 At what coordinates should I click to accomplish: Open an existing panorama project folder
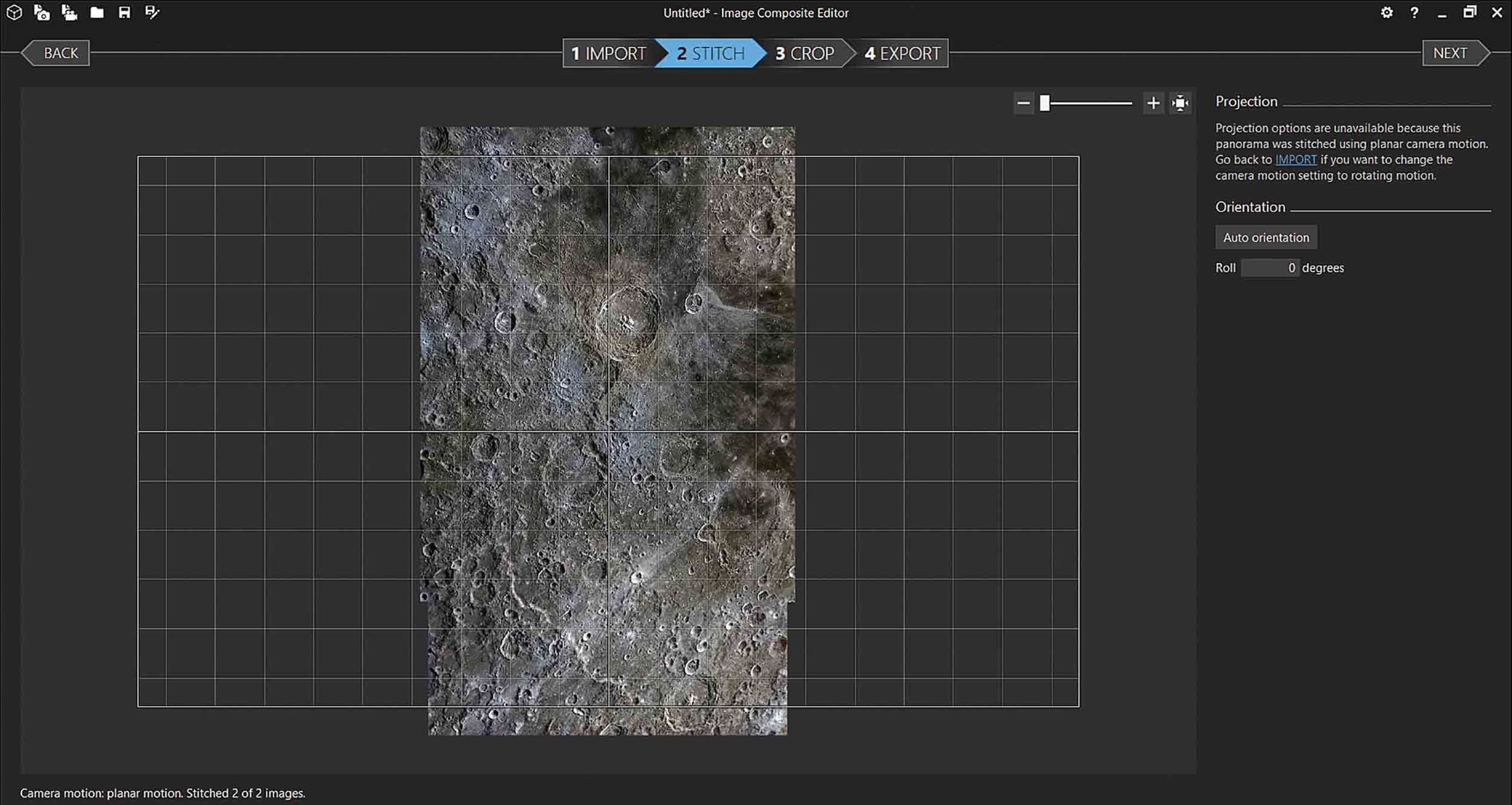[97, 13]
